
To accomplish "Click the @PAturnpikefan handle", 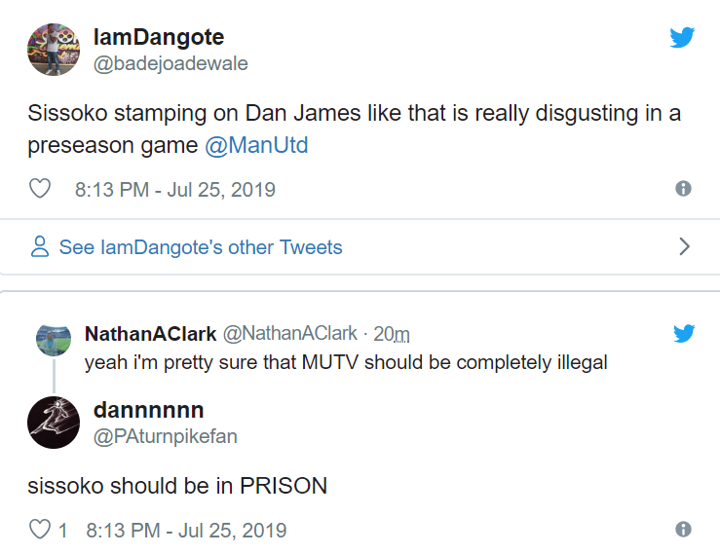I will pyautogui.click(x=165, y=436).
